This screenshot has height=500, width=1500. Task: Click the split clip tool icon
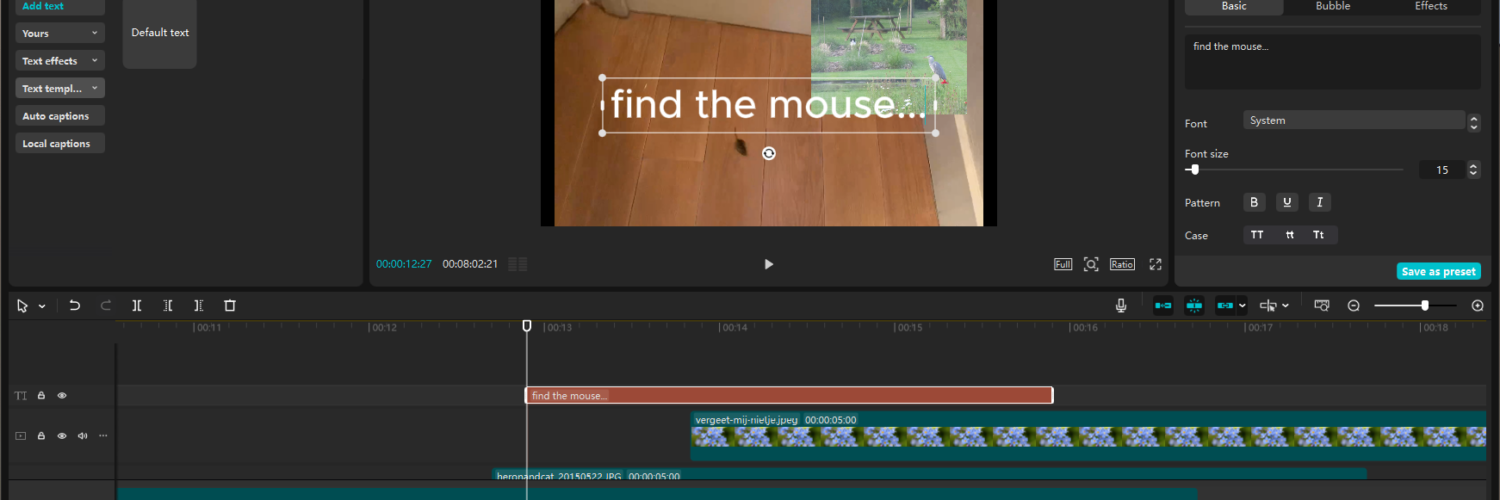[x=137, y=306]
